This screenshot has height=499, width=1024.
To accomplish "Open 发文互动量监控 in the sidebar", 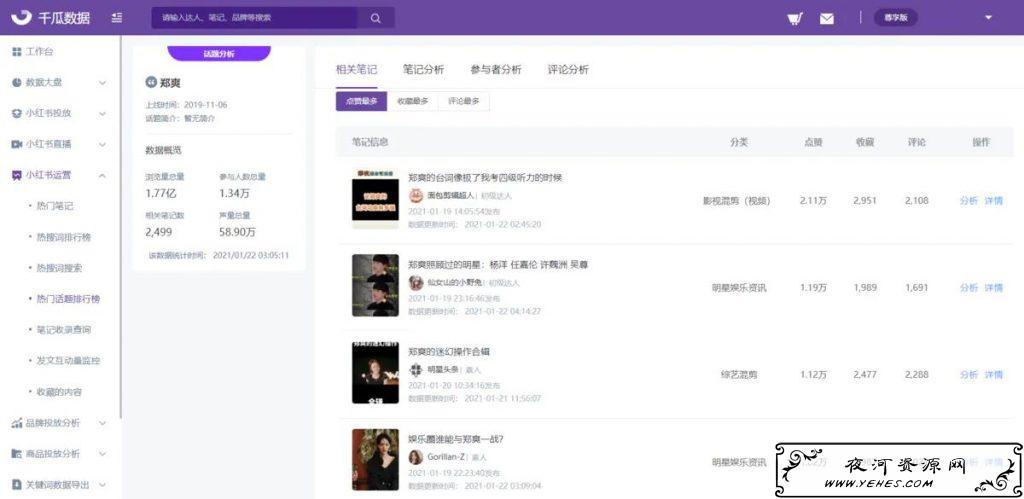I will coord(68,361).
